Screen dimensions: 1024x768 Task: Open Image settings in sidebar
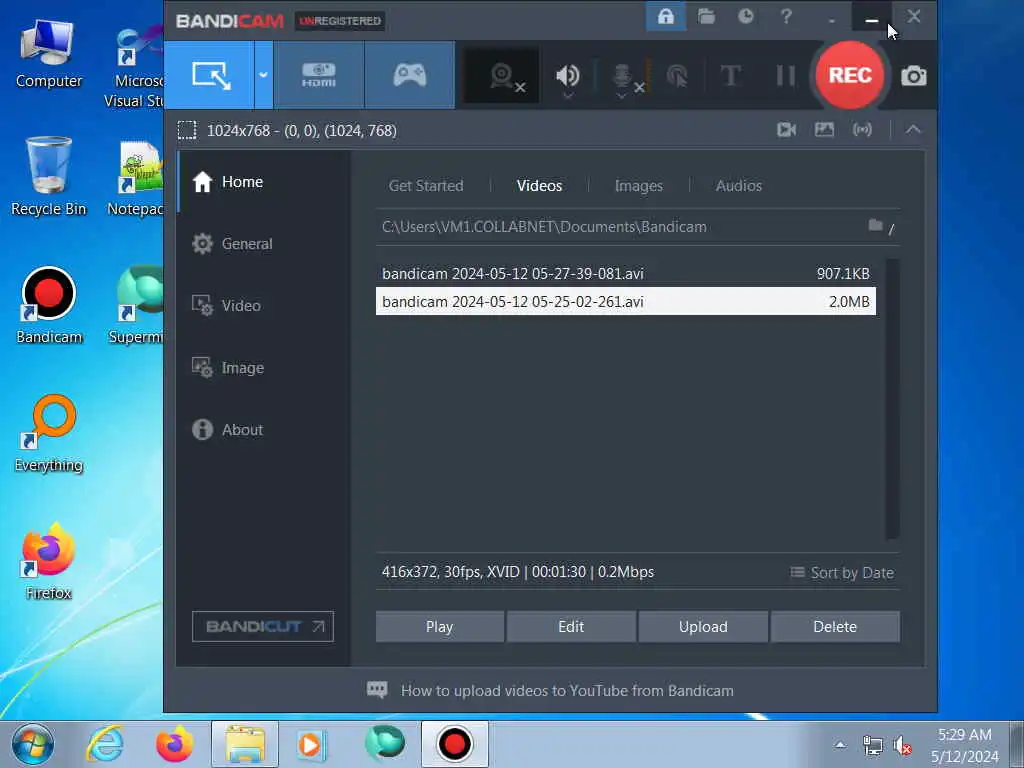pos(264,368)
